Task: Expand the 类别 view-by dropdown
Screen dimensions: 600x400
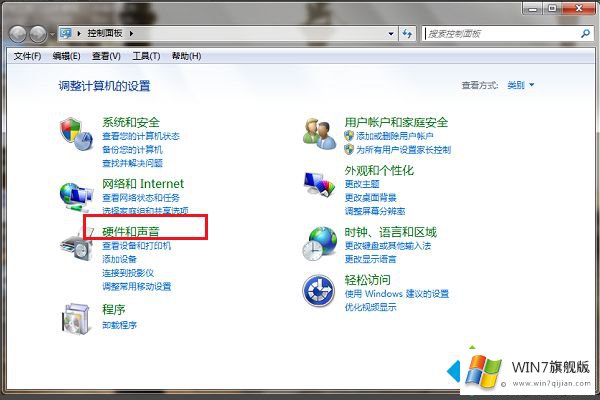Action: tap(520, 86)
